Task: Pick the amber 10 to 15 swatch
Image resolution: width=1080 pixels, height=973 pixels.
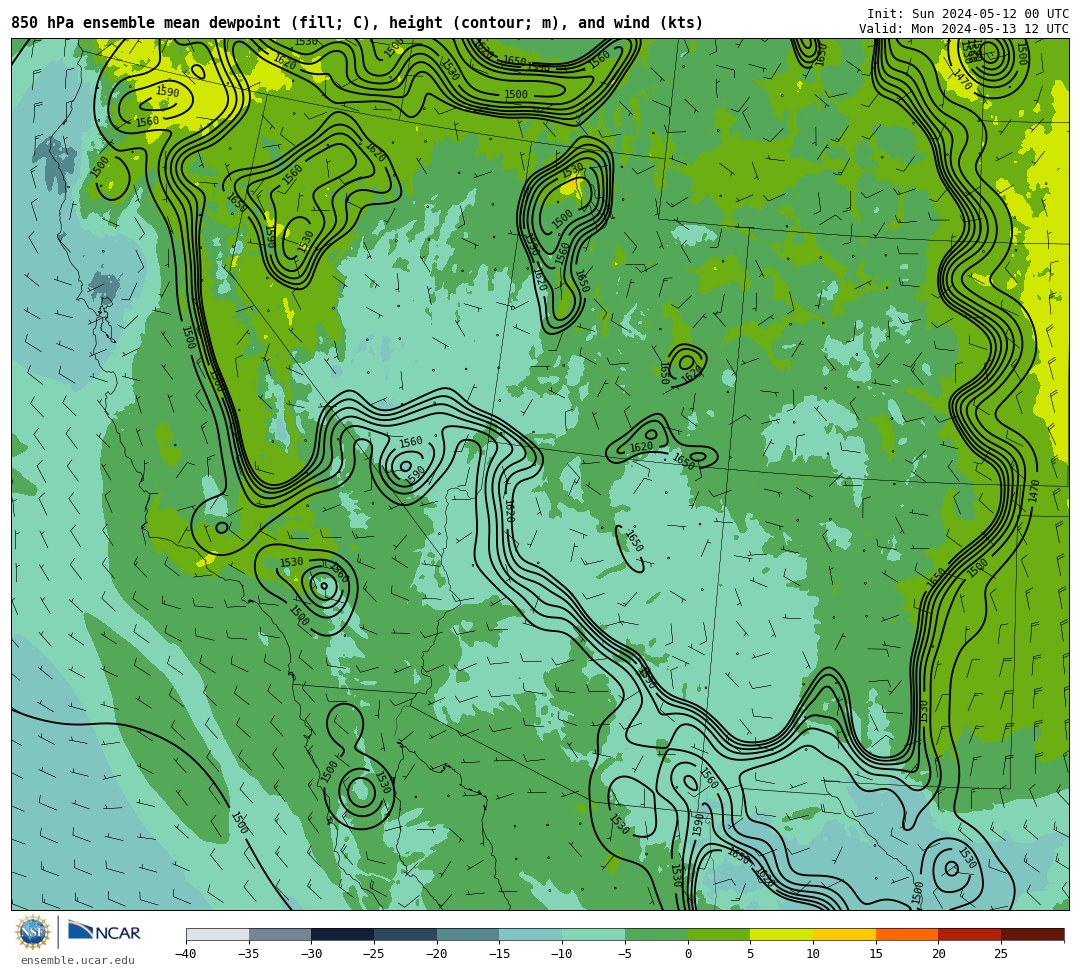Action: [844, 934]
